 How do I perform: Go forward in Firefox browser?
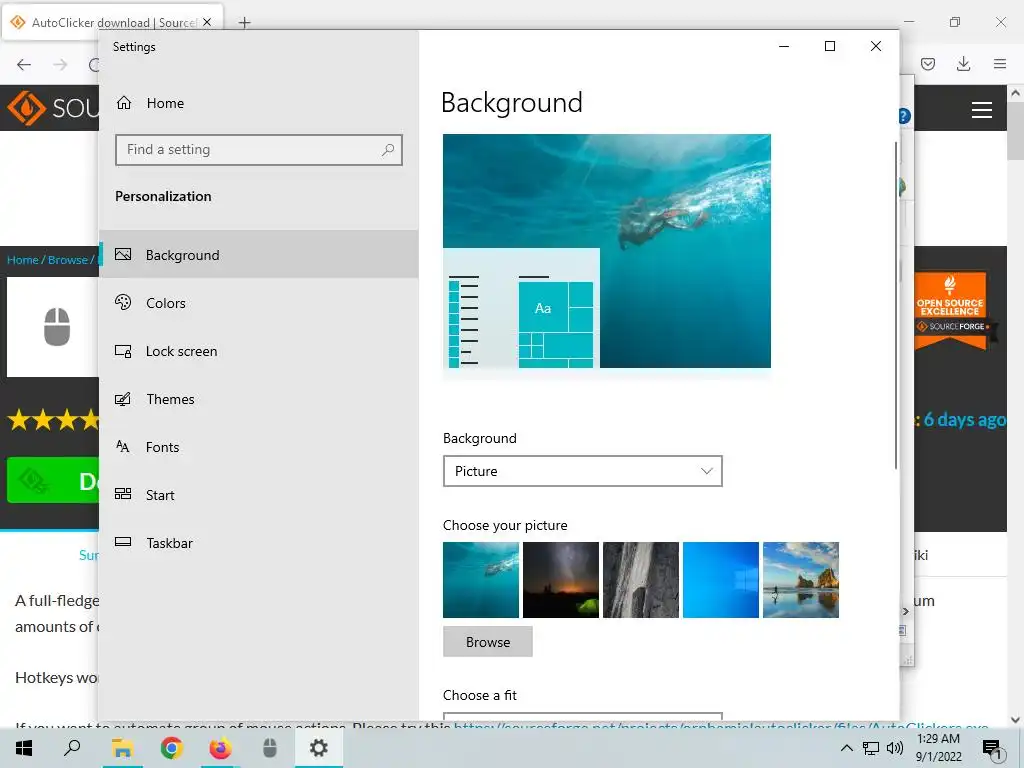(x=60, y=64)
